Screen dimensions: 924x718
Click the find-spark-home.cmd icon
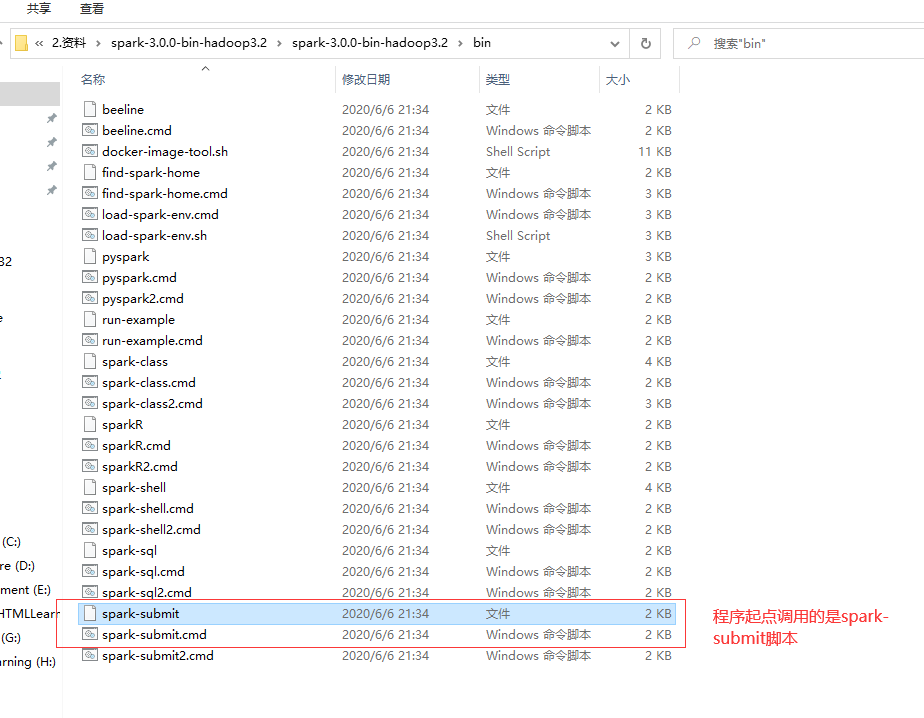(90, 193)
